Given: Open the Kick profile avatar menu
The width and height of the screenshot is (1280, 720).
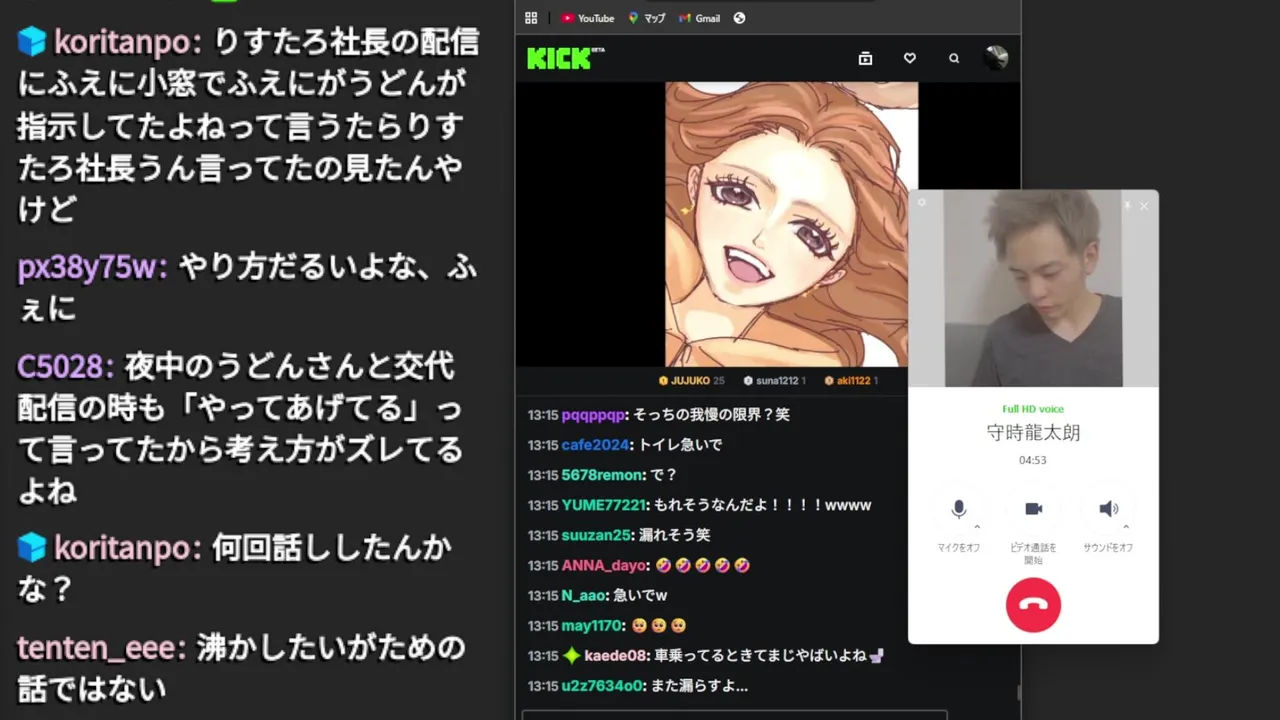Looking at the screenshot, I should point(996,58).
